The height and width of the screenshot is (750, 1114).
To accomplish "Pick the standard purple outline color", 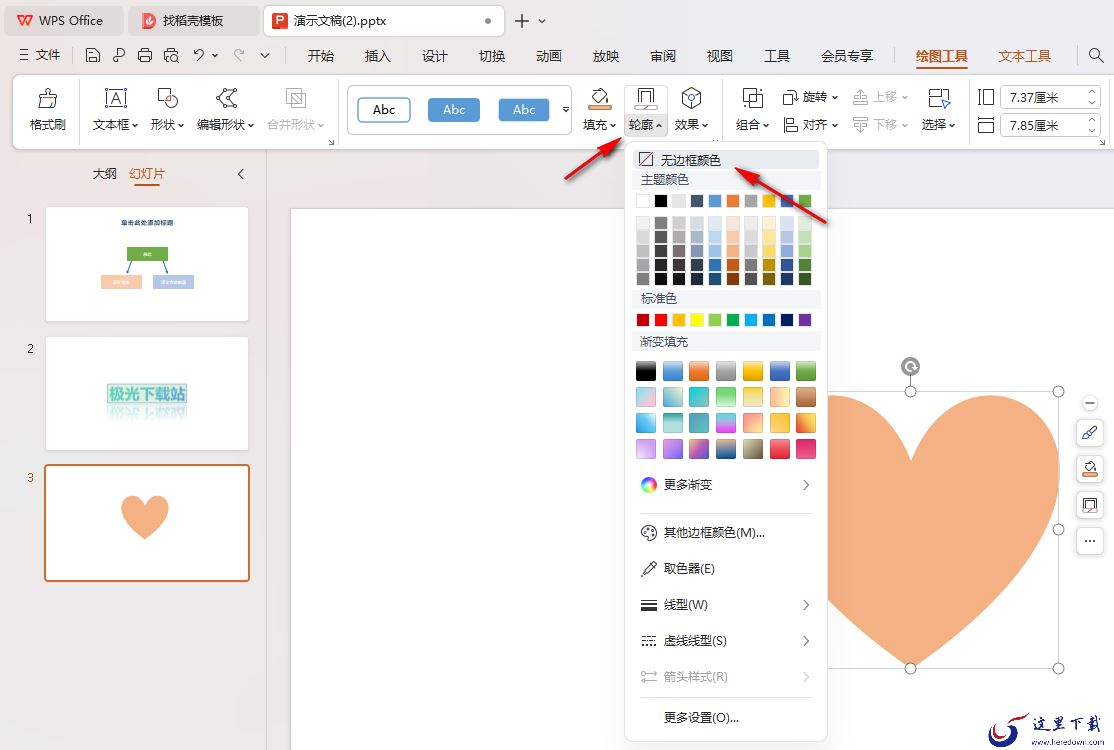I will [x=805, y=320].
